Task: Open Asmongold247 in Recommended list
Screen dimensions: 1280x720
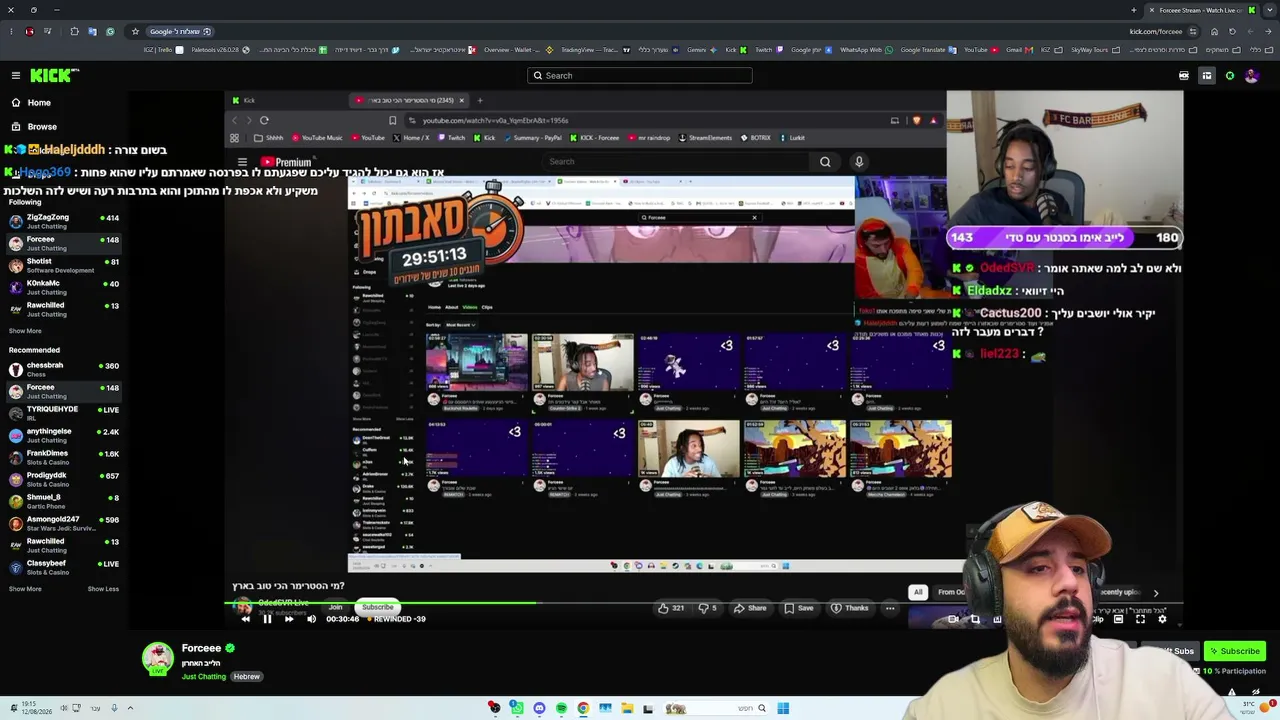Action: click(x=64, y=524)
